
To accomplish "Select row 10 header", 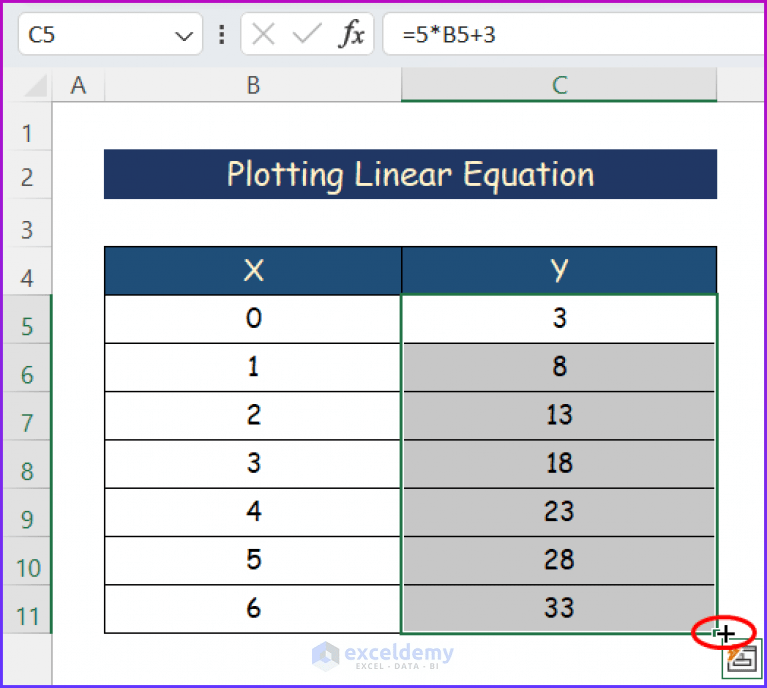I will pyautogui.click(x=27, y=561).
